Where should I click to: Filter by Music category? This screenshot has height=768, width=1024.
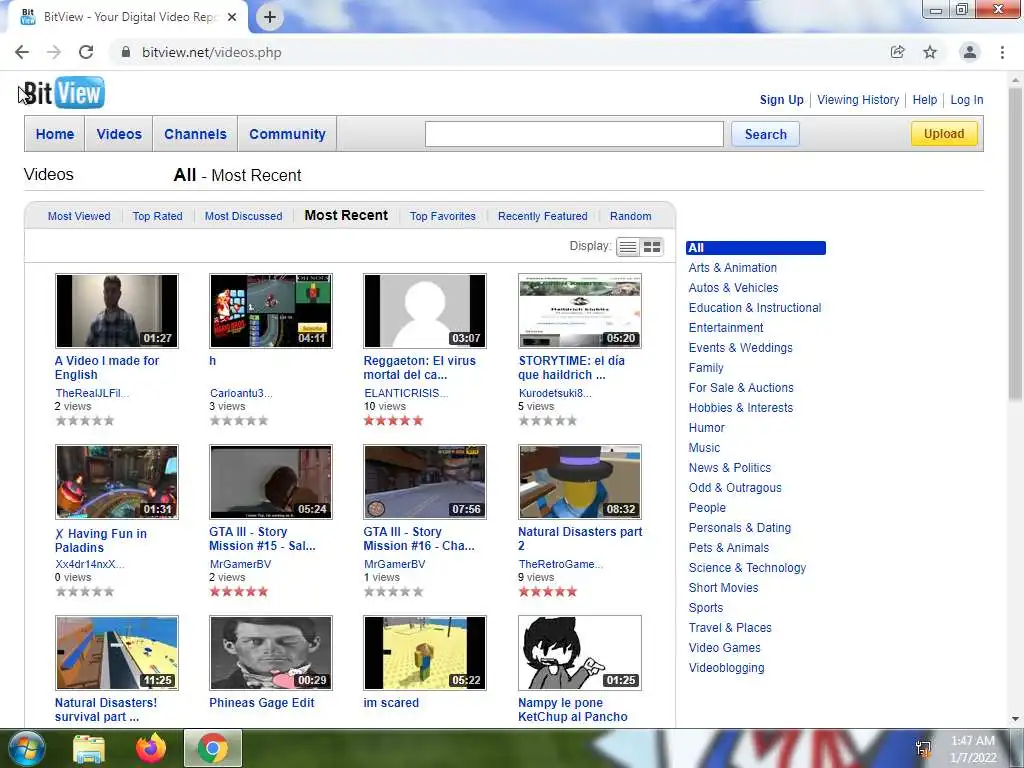[x=704, y=448]
